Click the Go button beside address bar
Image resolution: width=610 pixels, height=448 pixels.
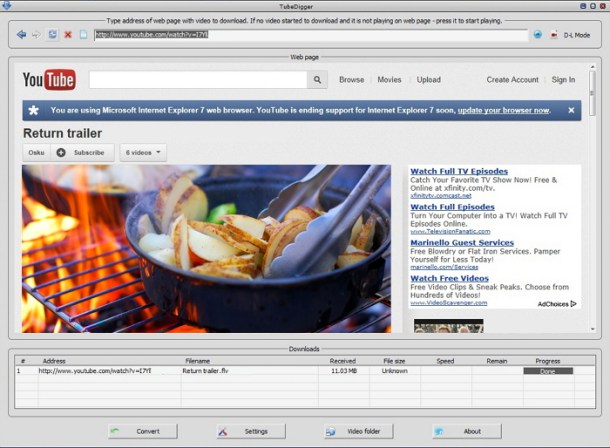pos(537,34)
